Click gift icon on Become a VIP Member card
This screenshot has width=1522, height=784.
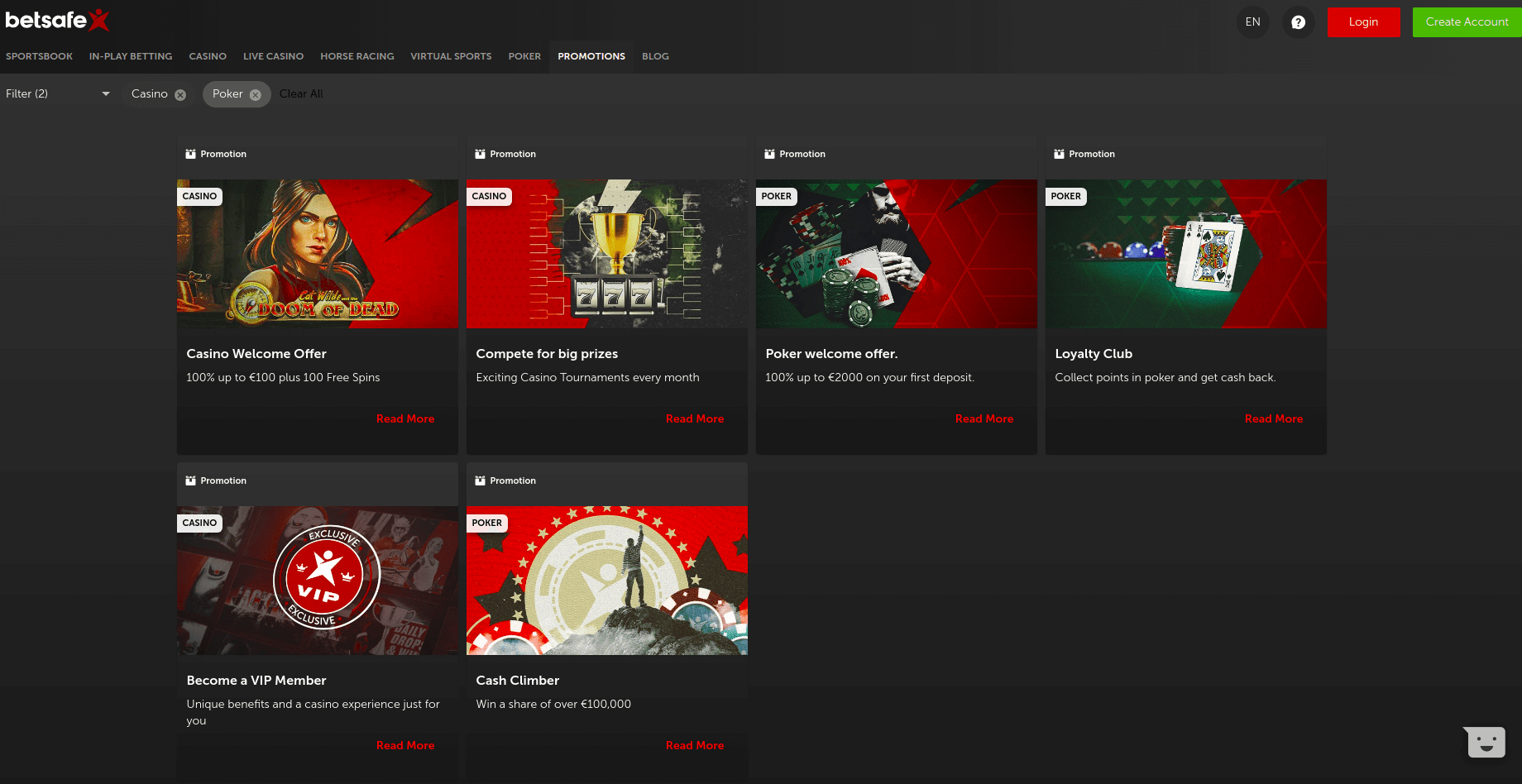191,480
